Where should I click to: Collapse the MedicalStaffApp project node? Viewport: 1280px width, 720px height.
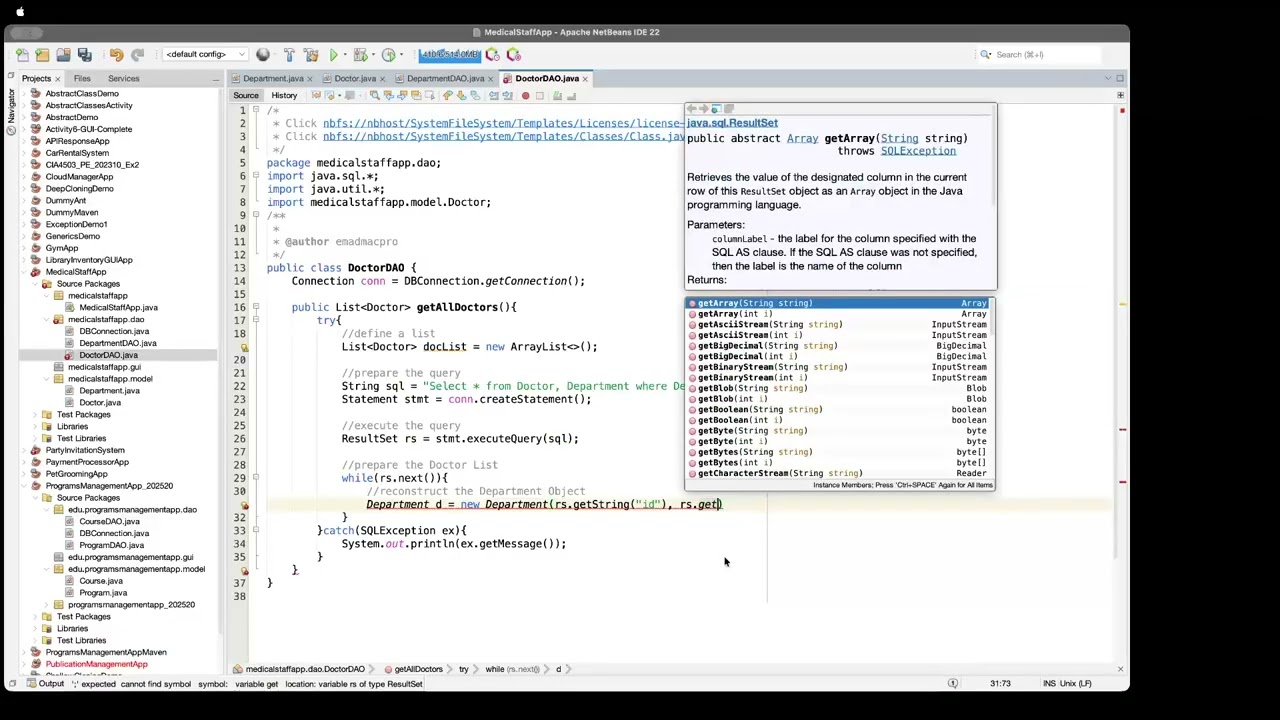click(x=23, y=272)
